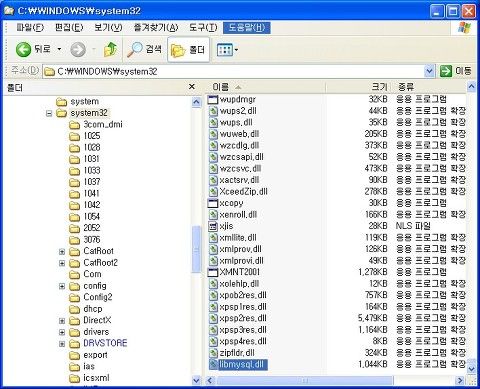The image size is (480, 389).
Task: Open the Search (검색) toolbar button
Action: (144, 49)
